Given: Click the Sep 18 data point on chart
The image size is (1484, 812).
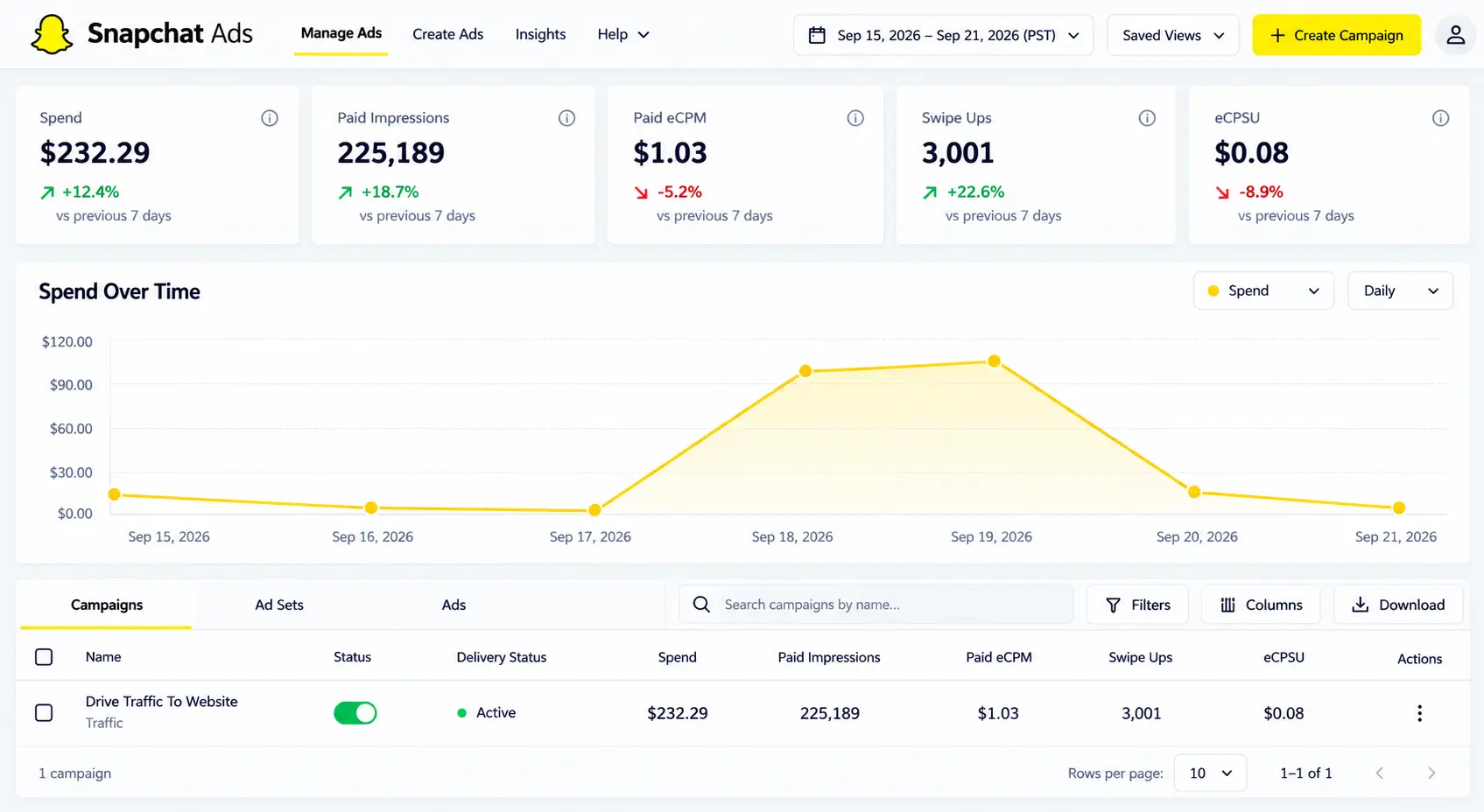Looking at the screenshot, I should tap(805, 371).
